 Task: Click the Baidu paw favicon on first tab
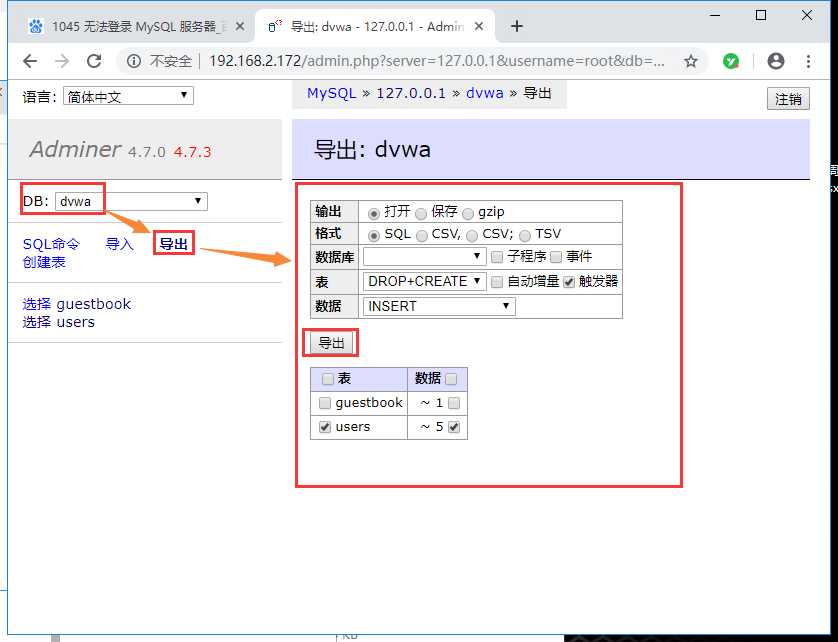(36, 26)
